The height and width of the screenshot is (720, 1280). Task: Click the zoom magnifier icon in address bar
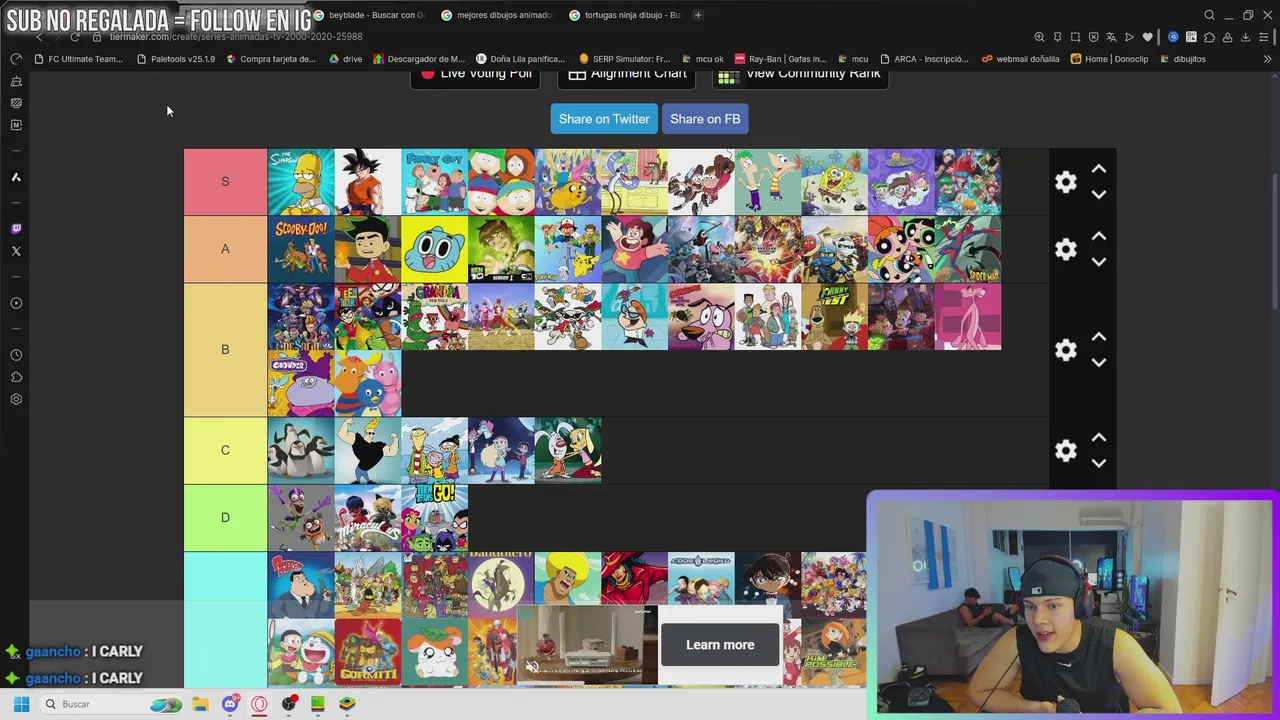[x=1039, y=37]
